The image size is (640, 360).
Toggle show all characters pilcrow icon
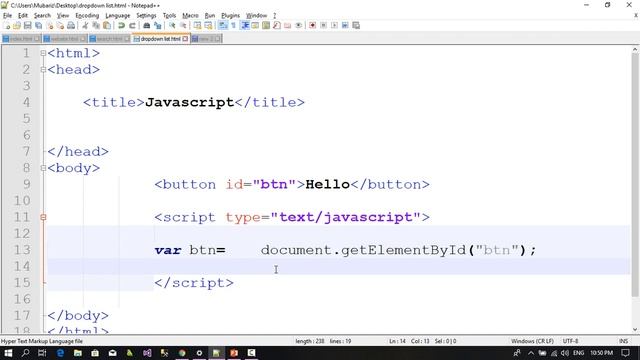[234, 26]
